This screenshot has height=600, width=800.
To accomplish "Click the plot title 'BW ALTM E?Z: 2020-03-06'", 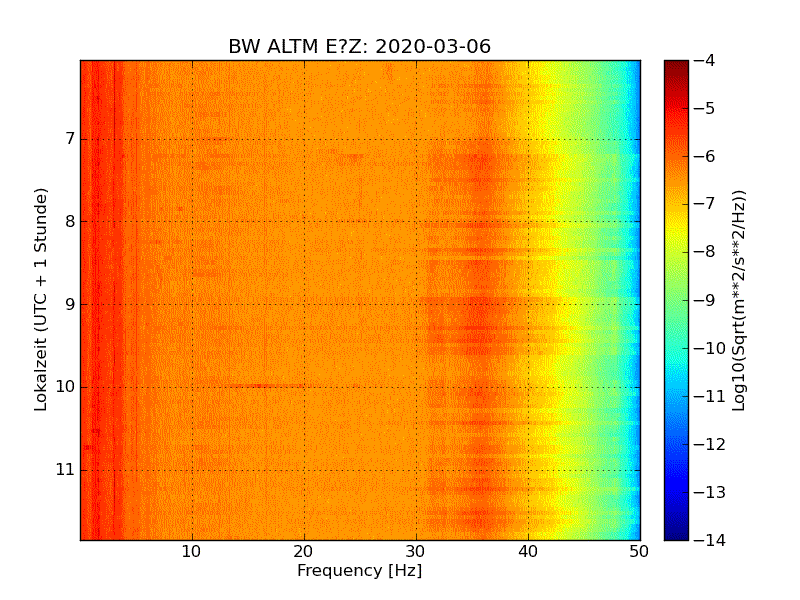I will pos(359,46).
